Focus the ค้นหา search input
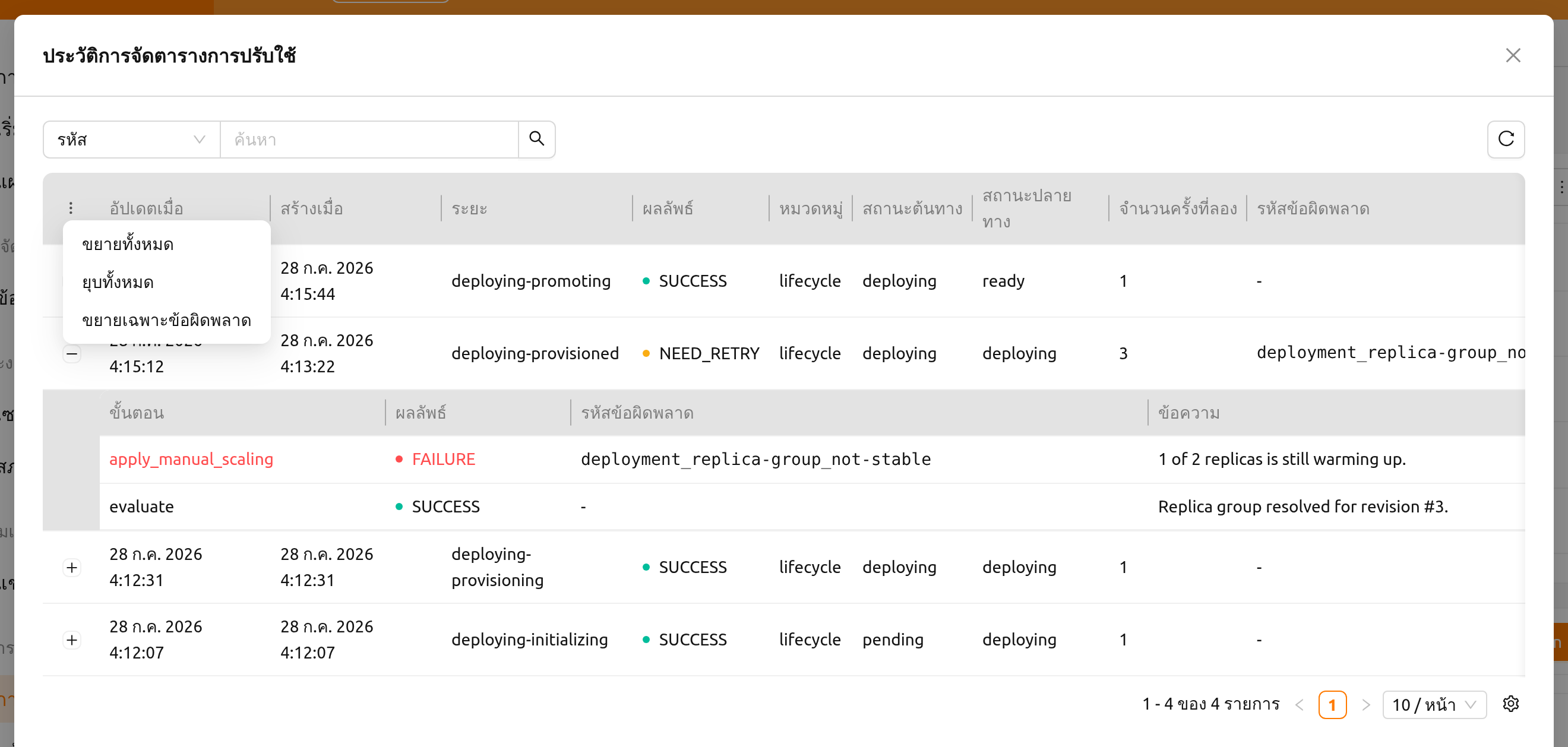 coord(369,140)
